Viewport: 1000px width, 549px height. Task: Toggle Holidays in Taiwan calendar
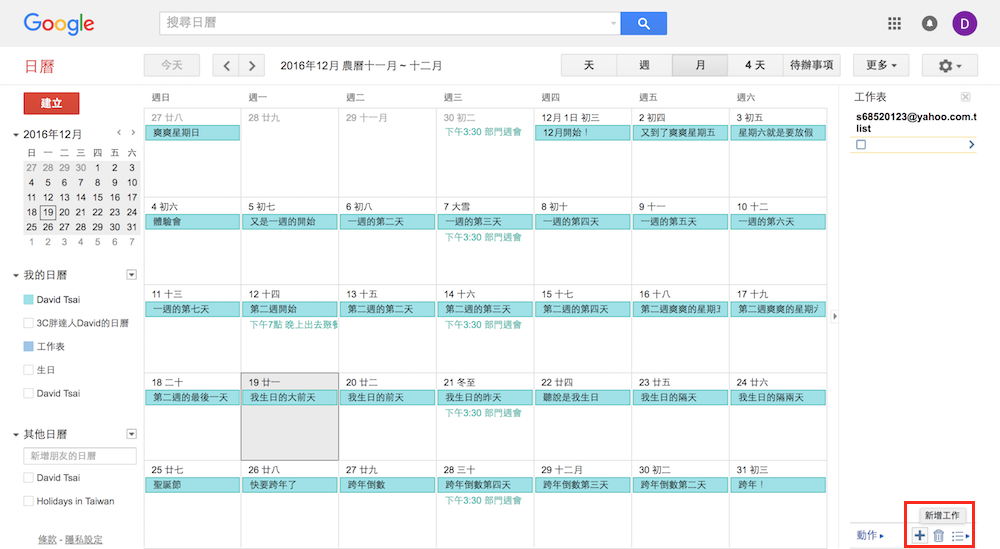click(x=28, y=501)
